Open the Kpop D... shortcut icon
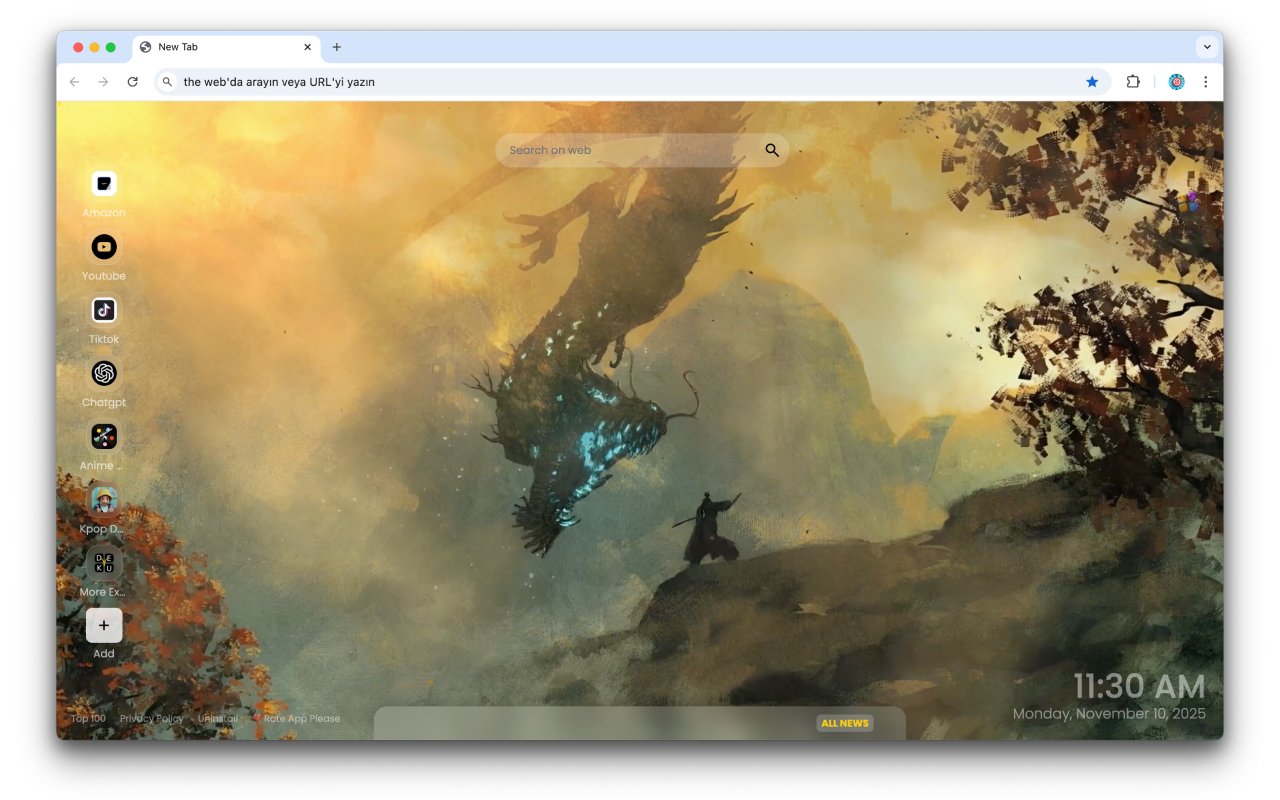 pos(104,499)
